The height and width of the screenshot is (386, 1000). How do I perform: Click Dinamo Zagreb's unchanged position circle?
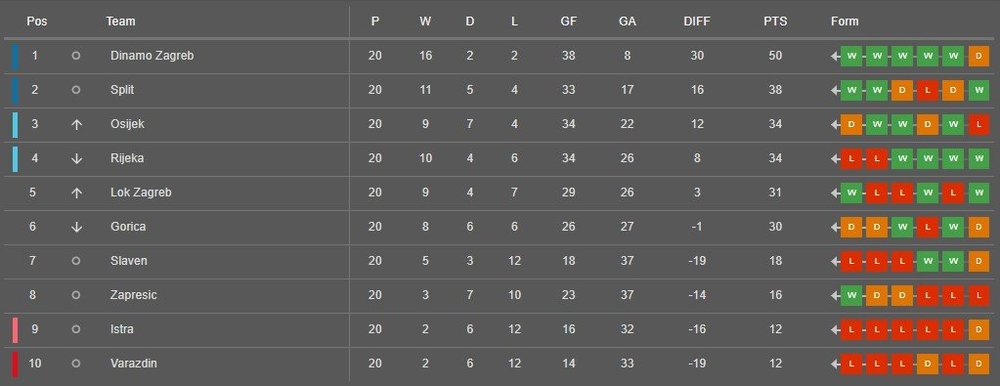(x=76, y=56)
